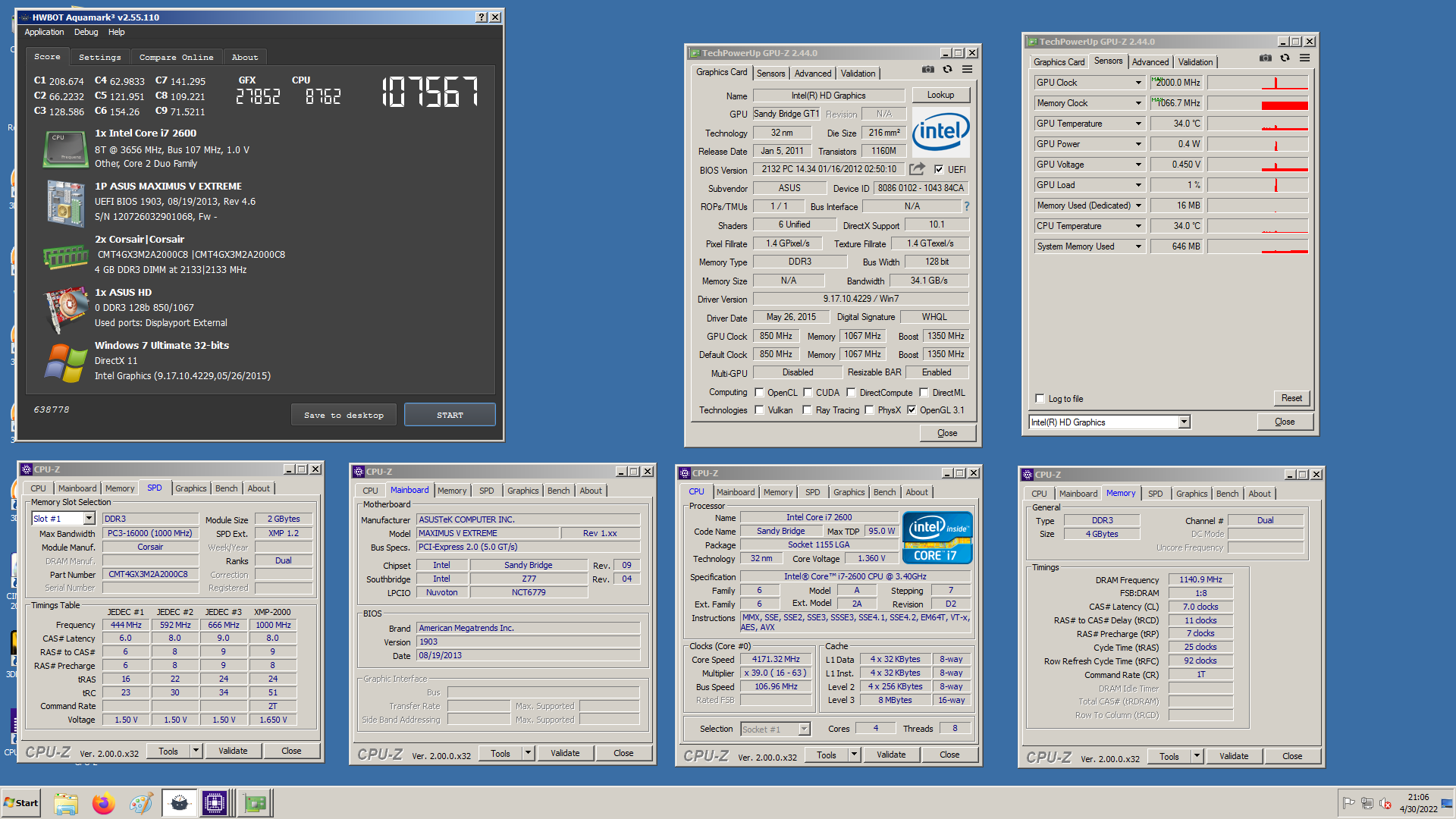This screenshot has width=1456, height=819.
Task: Click the Windows logo icon in Aquamark
Action: click(x=65, y=363)
